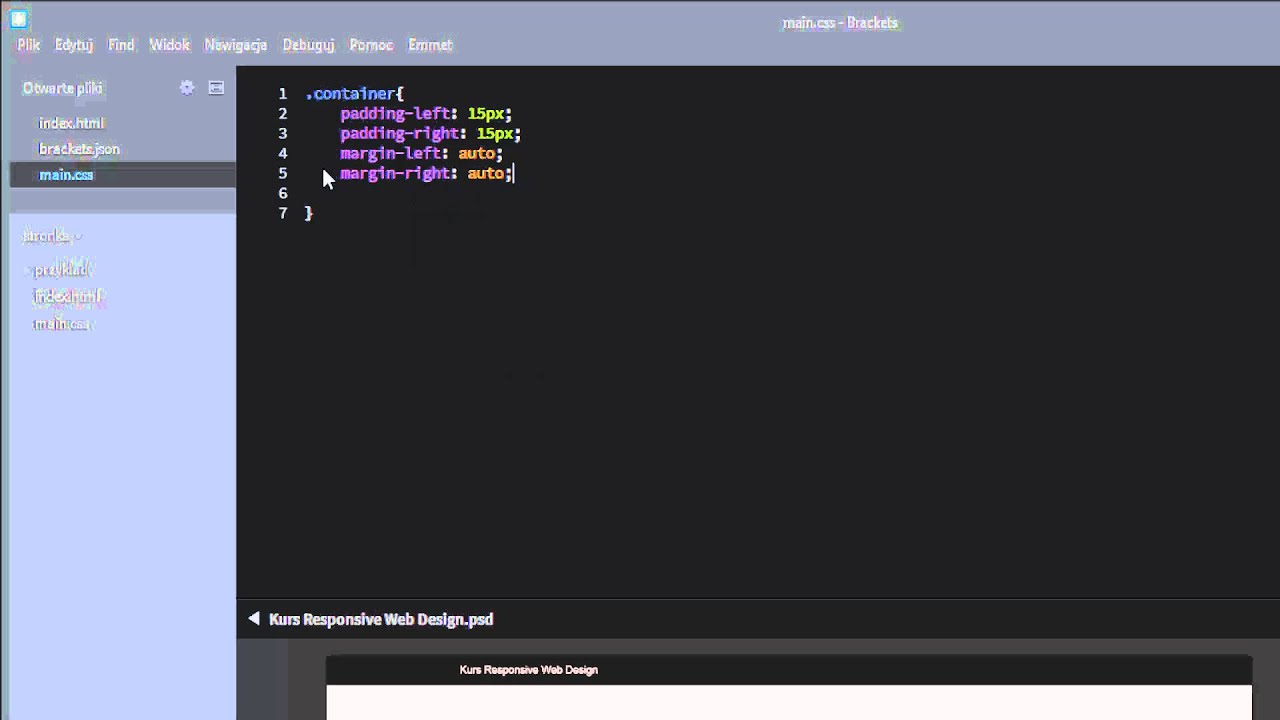
Task: Open working files settings gear
Action: click(x=187, y=88)
